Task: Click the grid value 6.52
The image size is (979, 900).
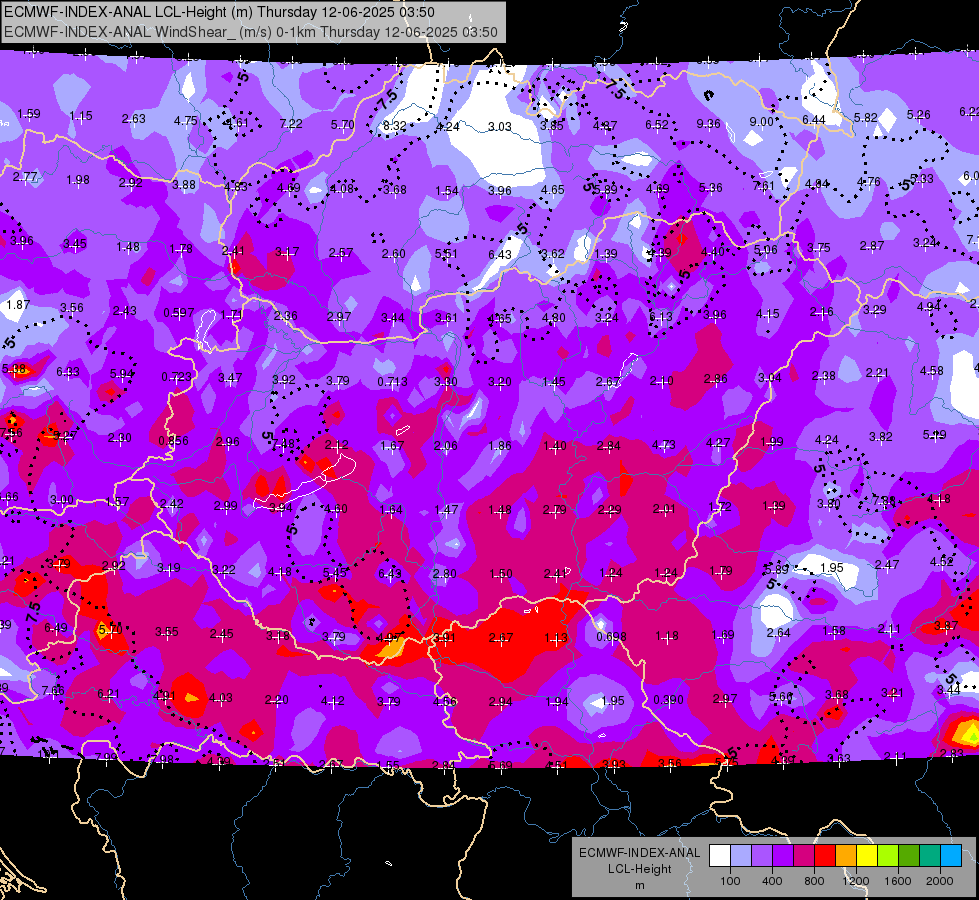Action: 657,125
